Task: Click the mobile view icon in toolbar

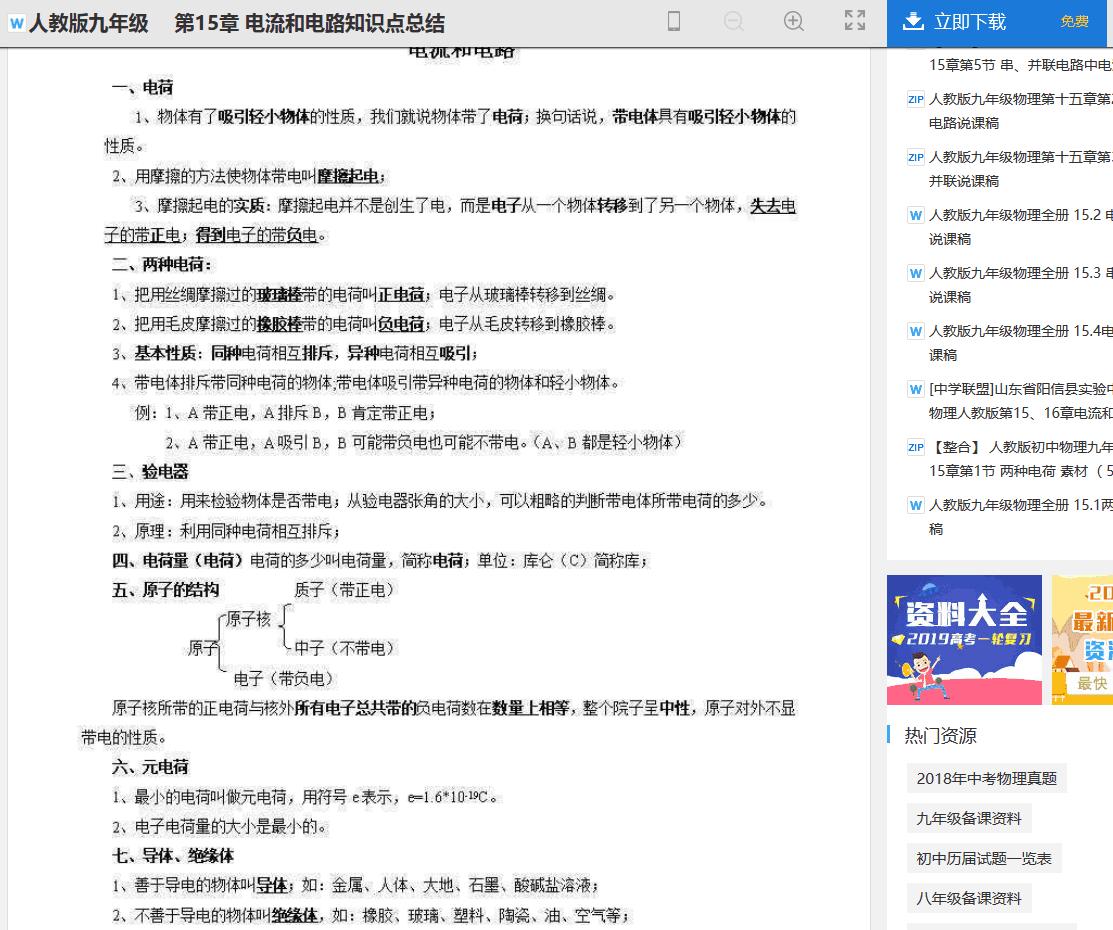Action: tap(674, 20)
